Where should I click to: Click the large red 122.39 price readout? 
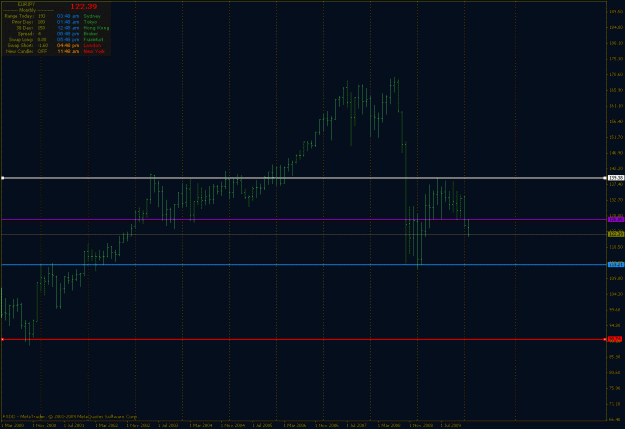(x=84, y=6)
